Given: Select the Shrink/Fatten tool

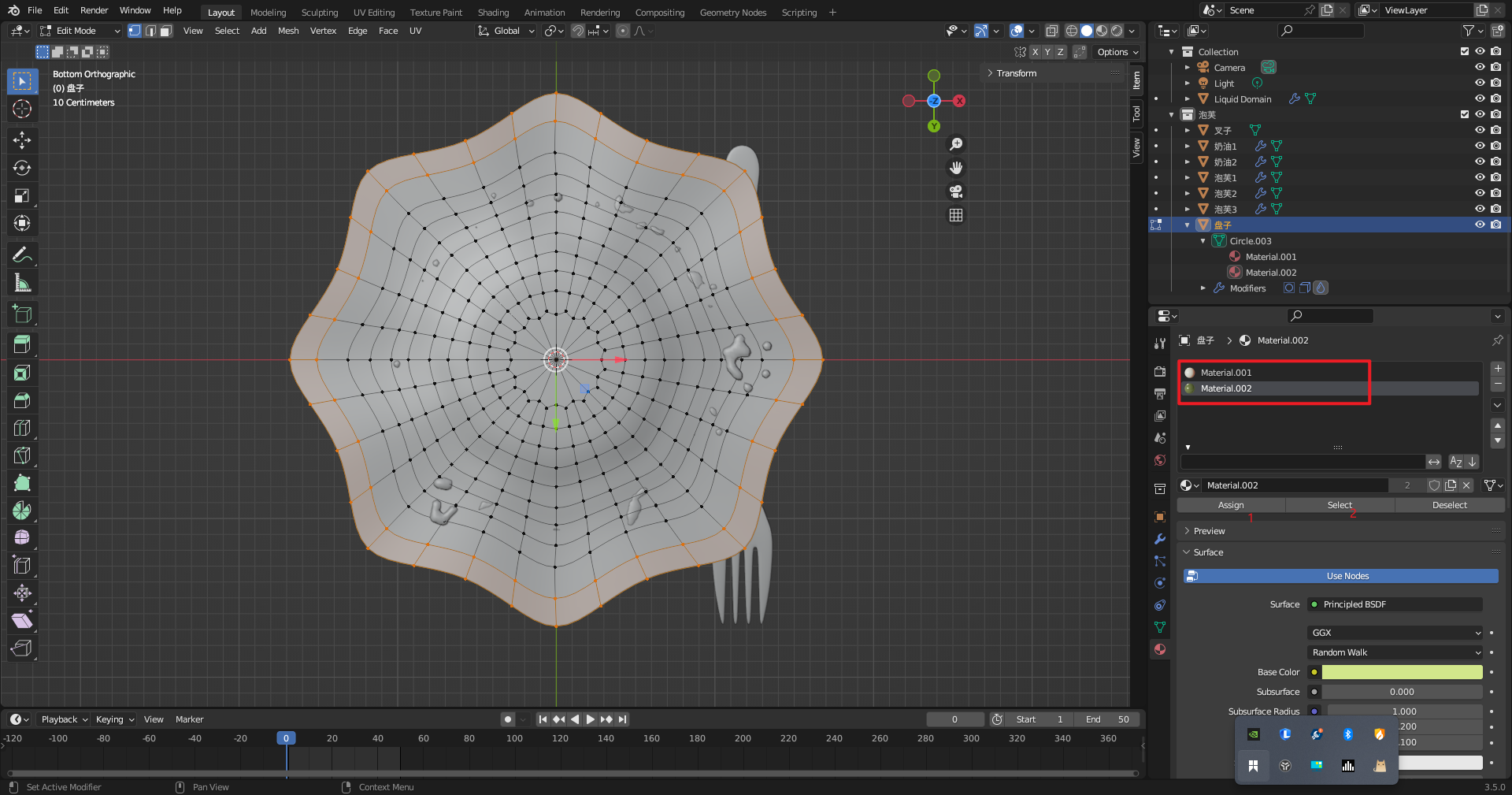Looking at the screenshot, I should pyautogui.click(x=22, y=593).
